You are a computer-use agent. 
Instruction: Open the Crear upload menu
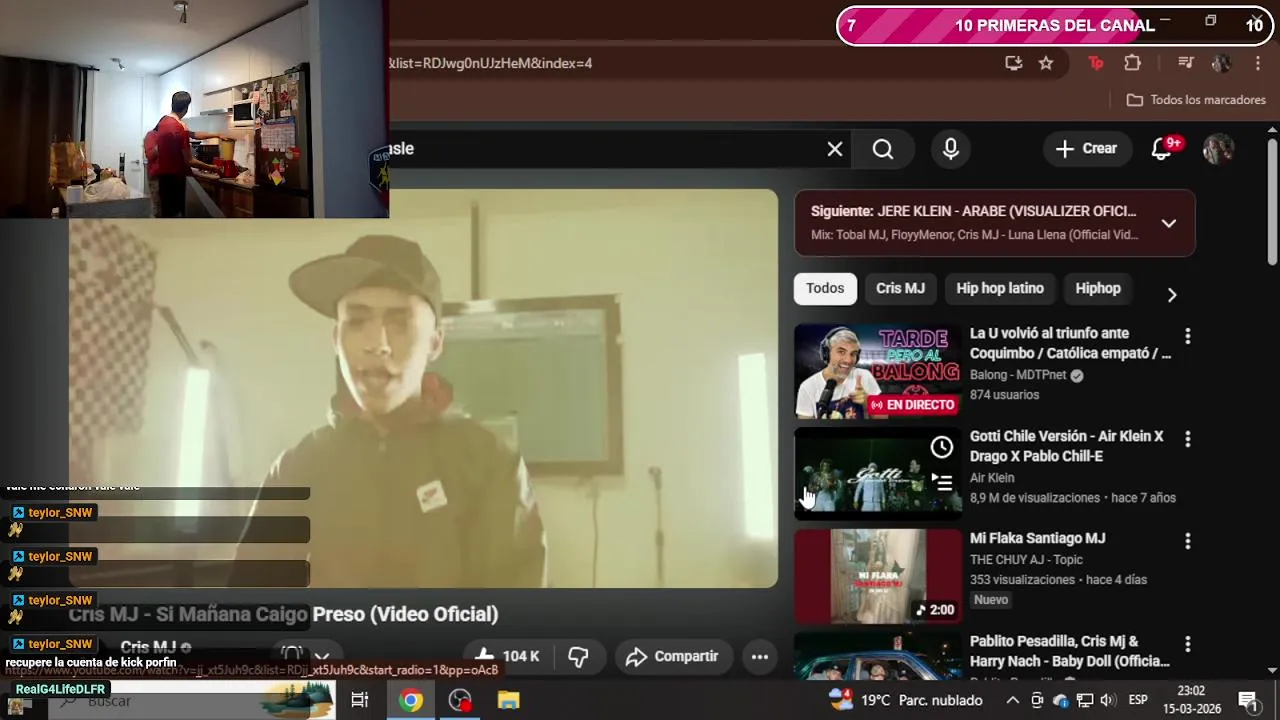[x=1086, y=149]
